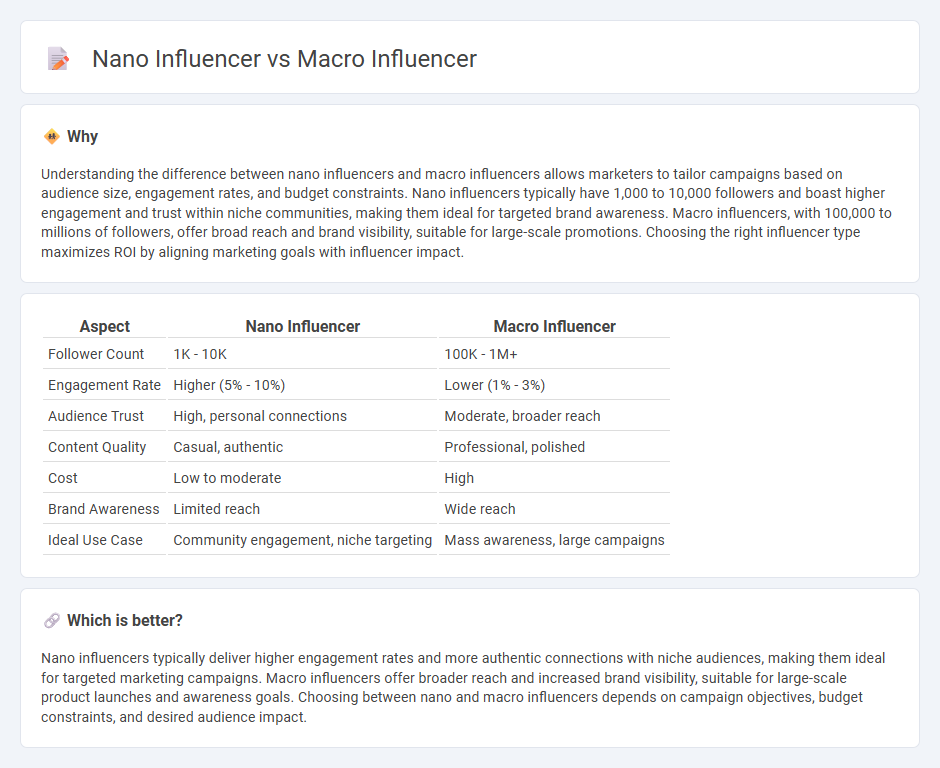Click the Professional, polished cell

click(554, 447)
